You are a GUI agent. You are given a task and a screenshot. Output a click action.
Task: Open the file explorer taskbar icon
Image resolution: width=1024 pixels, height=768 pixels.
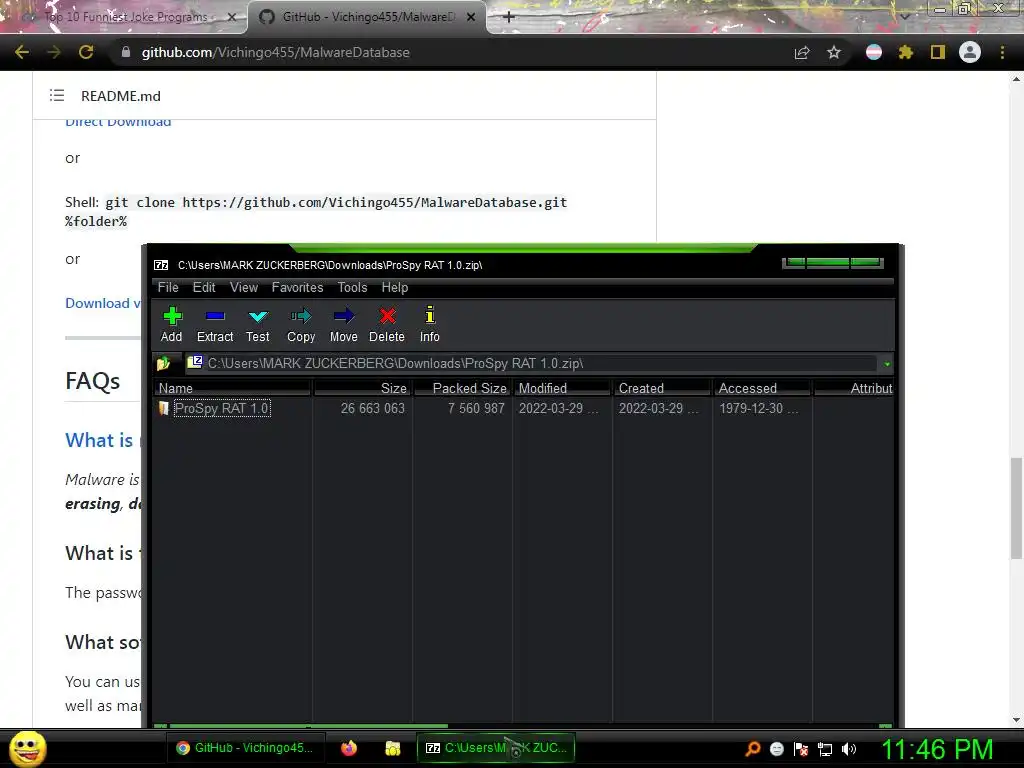coord(392,748)
